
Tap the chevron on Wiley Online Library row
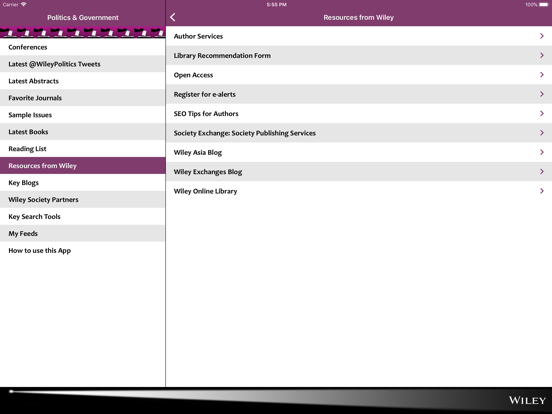pos(542,191)
